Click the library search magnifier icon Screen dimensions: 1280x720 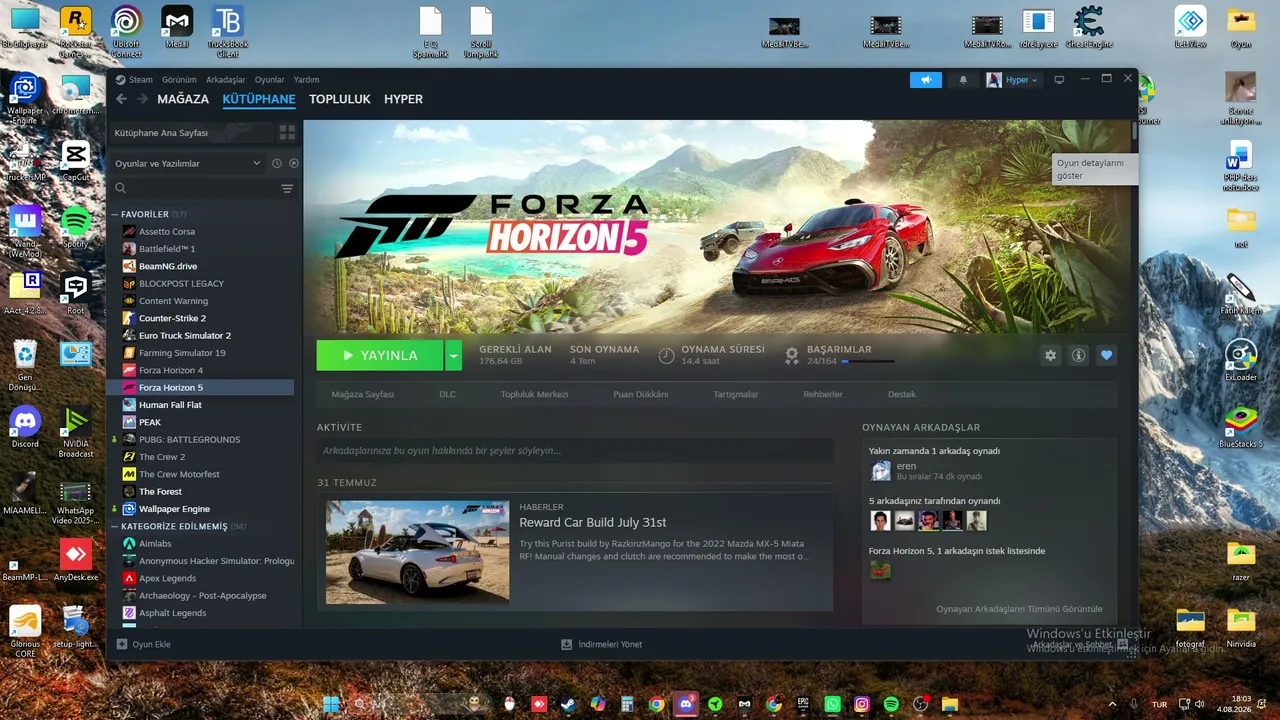(x=121, y=189)
